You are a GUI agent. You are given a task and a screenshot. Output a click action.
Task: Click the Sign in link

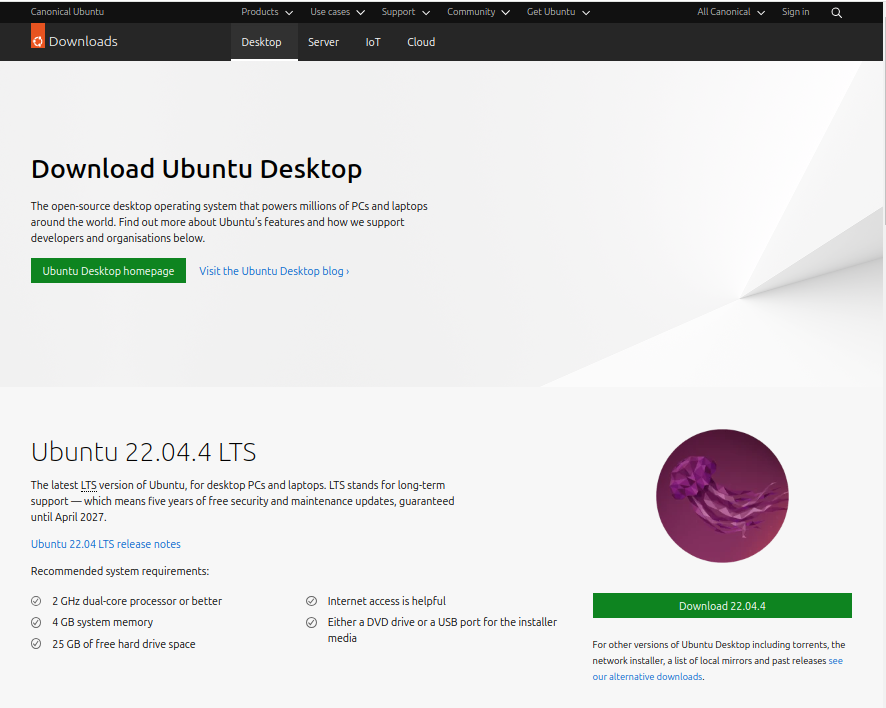coord(796,12)
